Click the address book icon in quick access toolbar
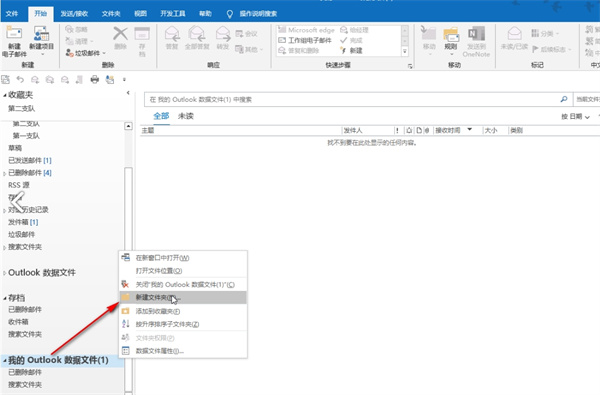600x395 pixels. (110, 80)
